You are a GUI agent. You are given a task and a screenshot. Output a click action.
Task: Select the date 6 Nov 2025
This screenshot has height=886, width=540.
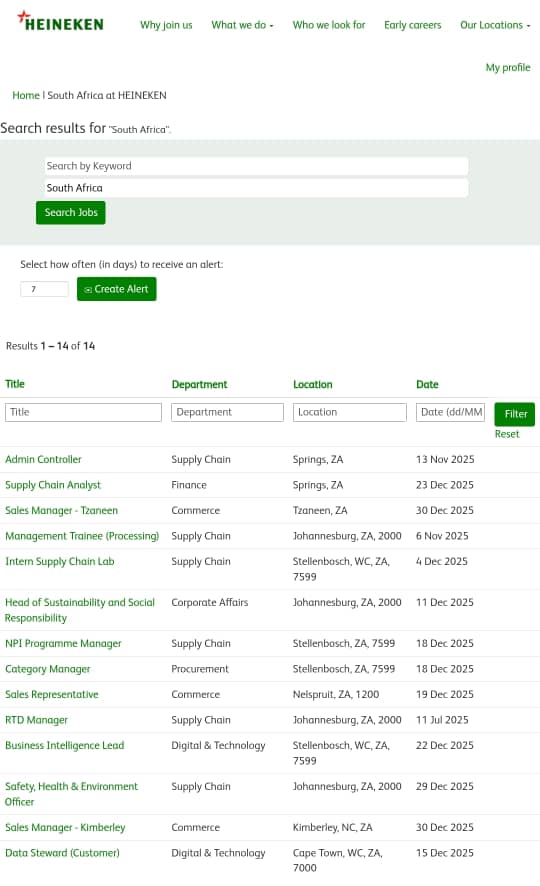click(x=442, y=536)
